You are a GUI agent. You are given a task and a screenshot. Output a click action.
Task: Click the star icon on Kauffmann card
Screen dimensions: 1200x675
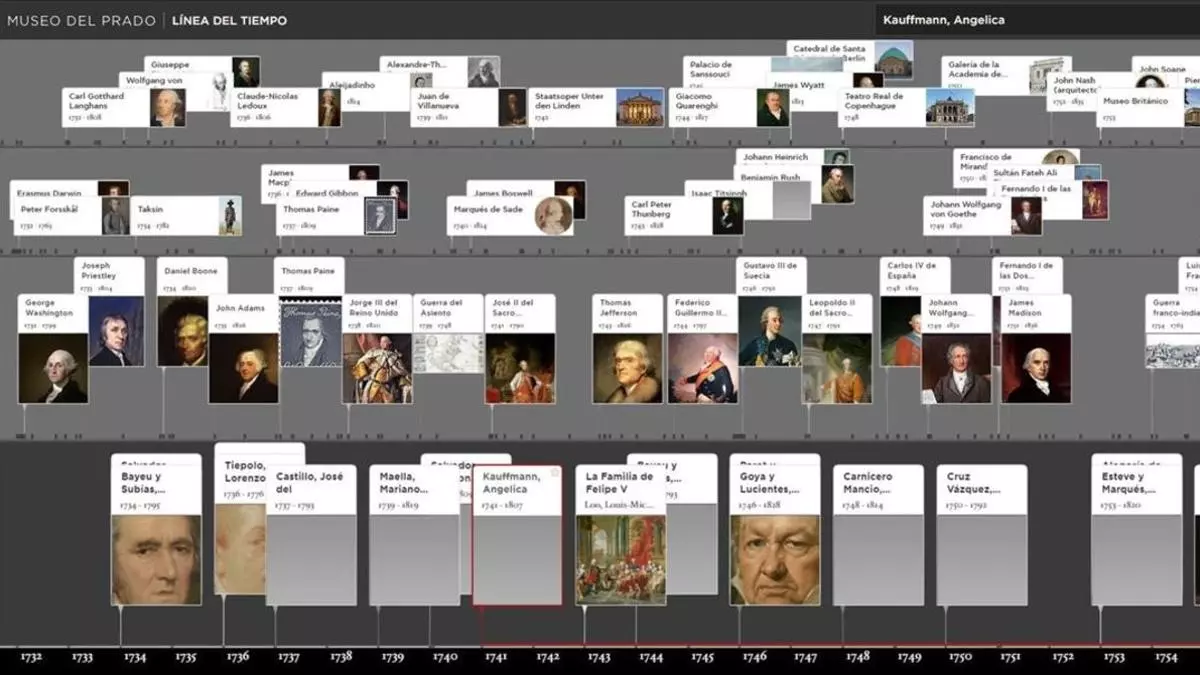point(554,472)
